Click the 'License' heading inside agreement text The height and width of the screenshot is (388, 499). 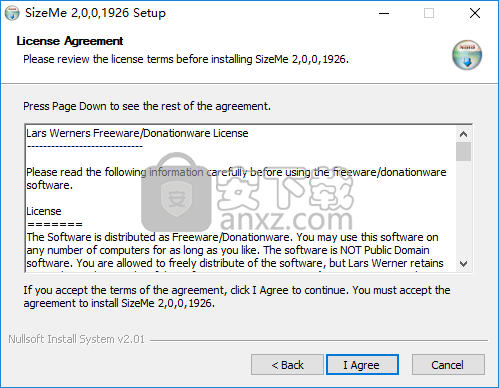click(x=44, y=211)
